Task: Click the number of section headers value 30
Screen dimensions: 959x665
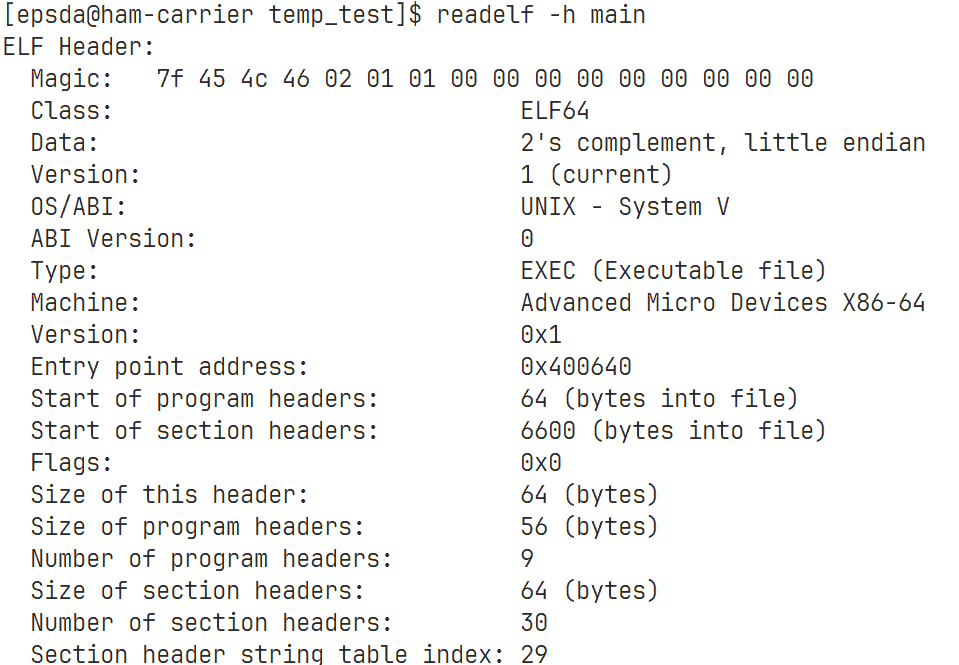Action: [x=534, y=622]
